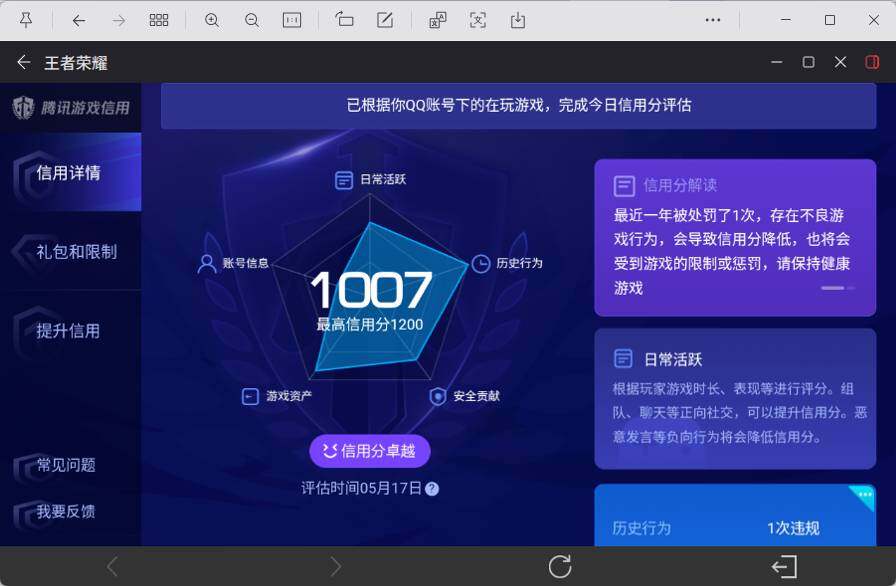Click the bottom bar previous page chevron
This screenshot has width=896, height=586.
[x=113, y=567]
